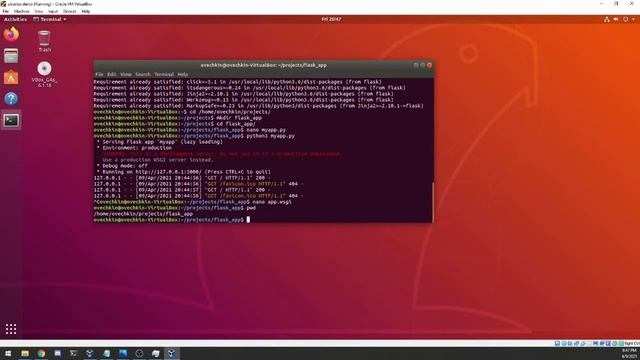
Task: Select the Trash desktop icon
Action: tap(44, 41)
